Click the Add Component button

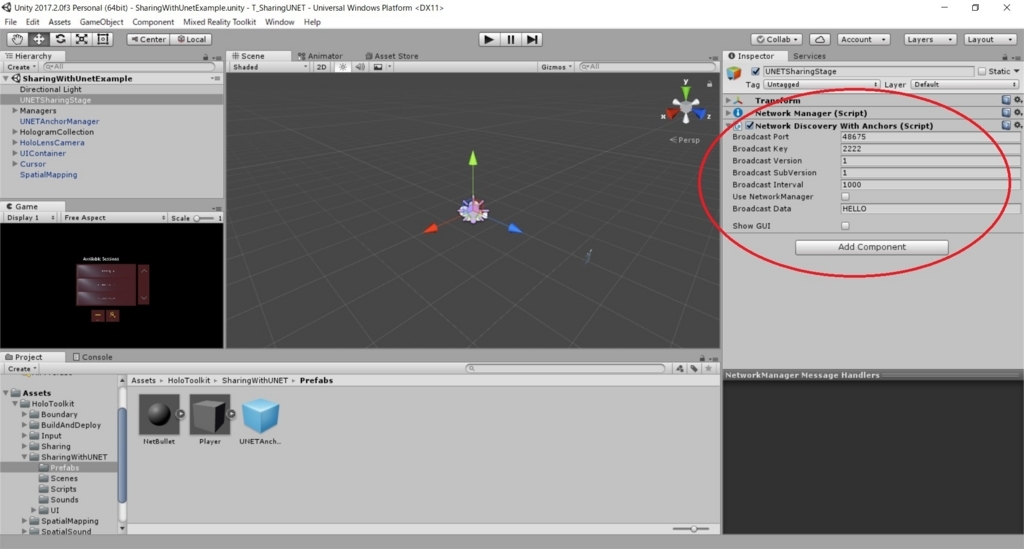tap(871, 247)
